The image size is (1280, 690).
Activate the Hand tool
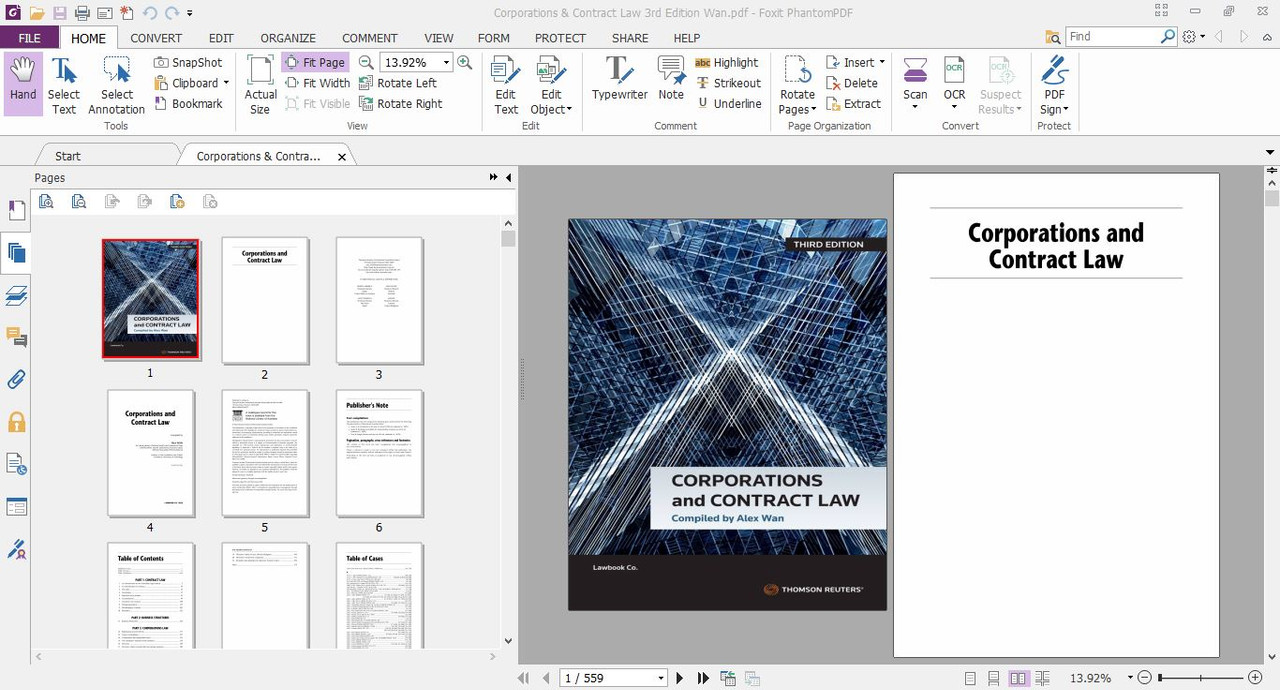click(23, 84)
